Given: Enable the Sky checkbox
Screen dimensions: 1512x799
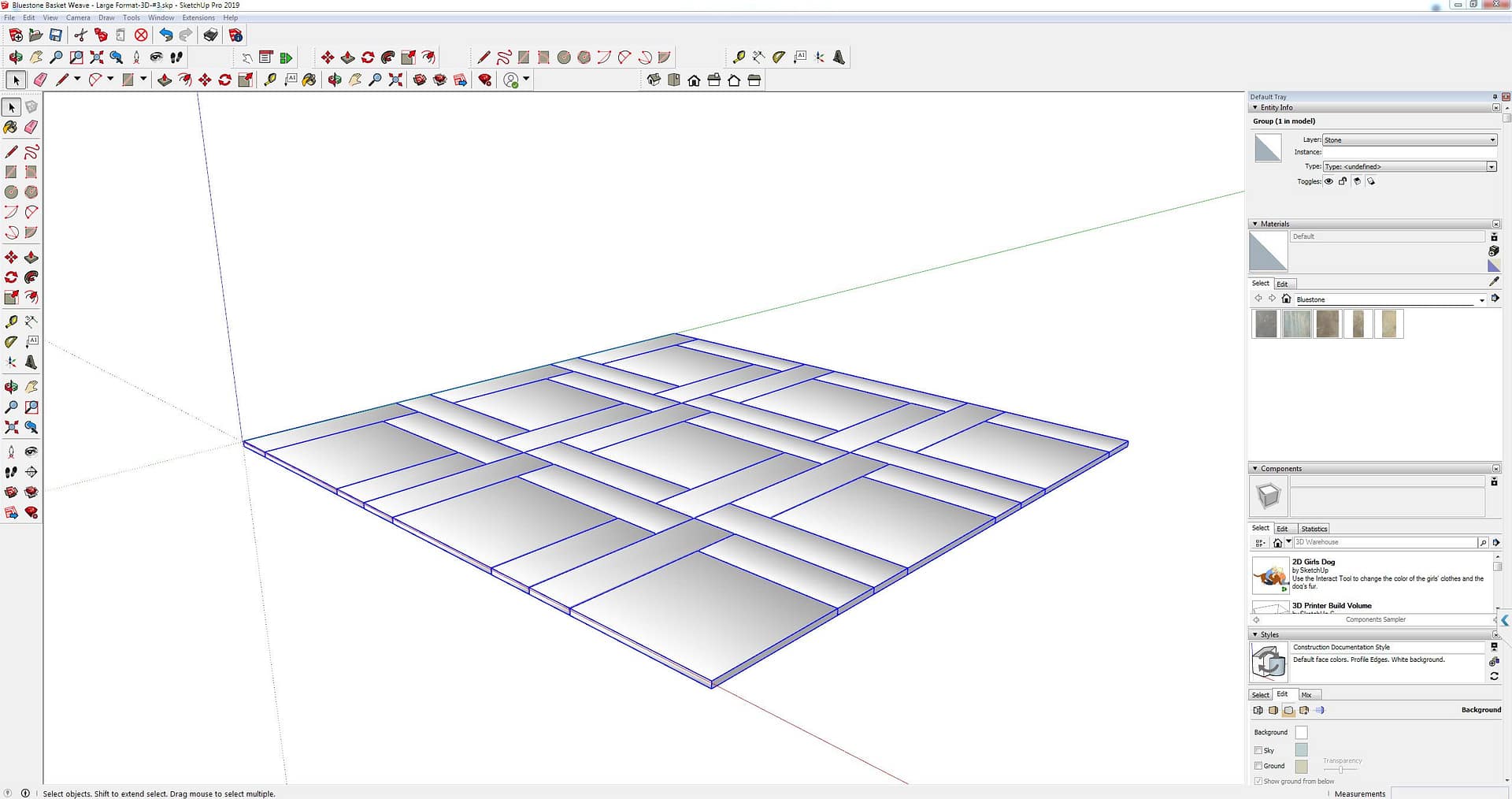Looking at the screenshot, I should click(1258, 750).
